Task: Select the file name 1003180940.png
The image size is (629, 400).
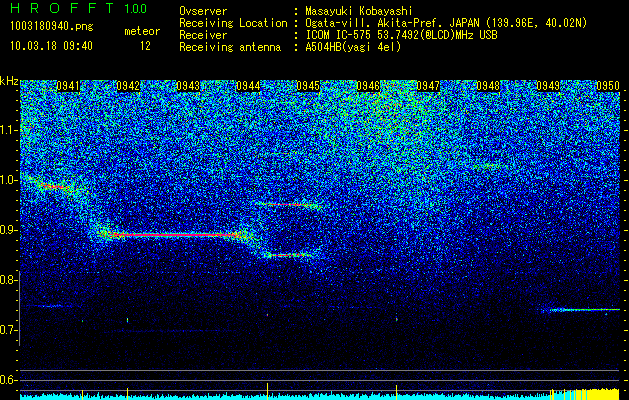Action: (x=52, y=26)
